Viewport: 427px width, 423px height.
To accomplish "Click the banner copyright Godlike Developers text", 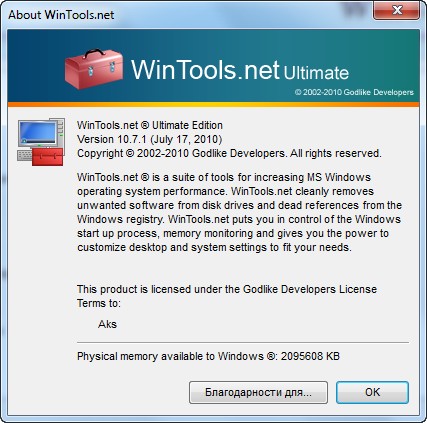I will pyautogui.click(x=354, y=92).
